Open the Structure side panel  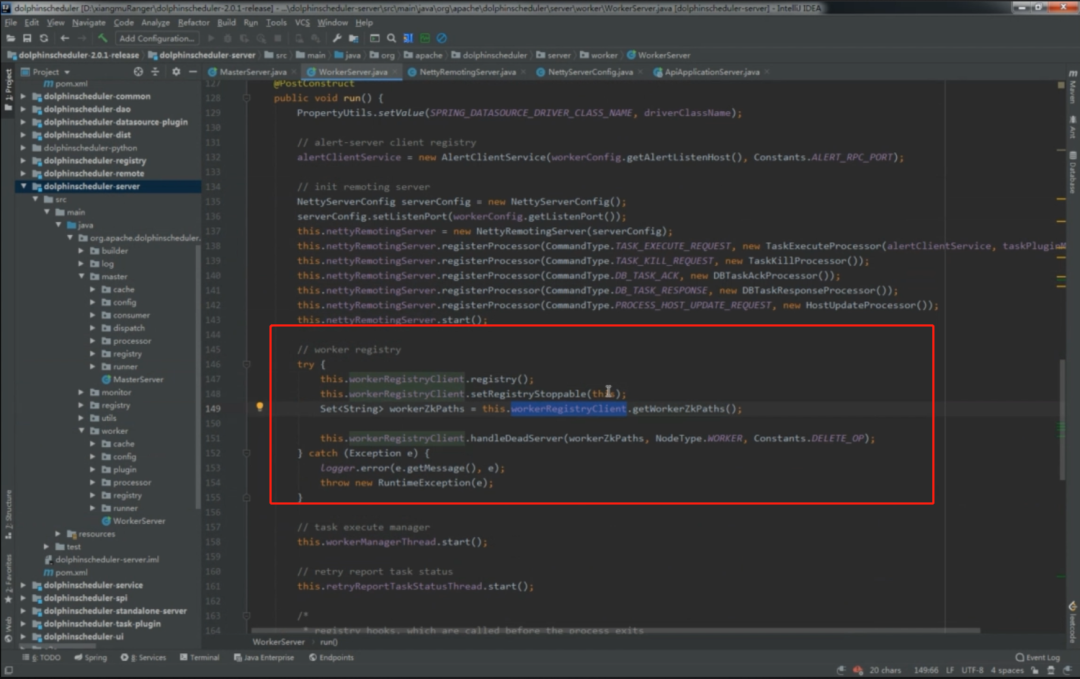(x=8, y=515)
